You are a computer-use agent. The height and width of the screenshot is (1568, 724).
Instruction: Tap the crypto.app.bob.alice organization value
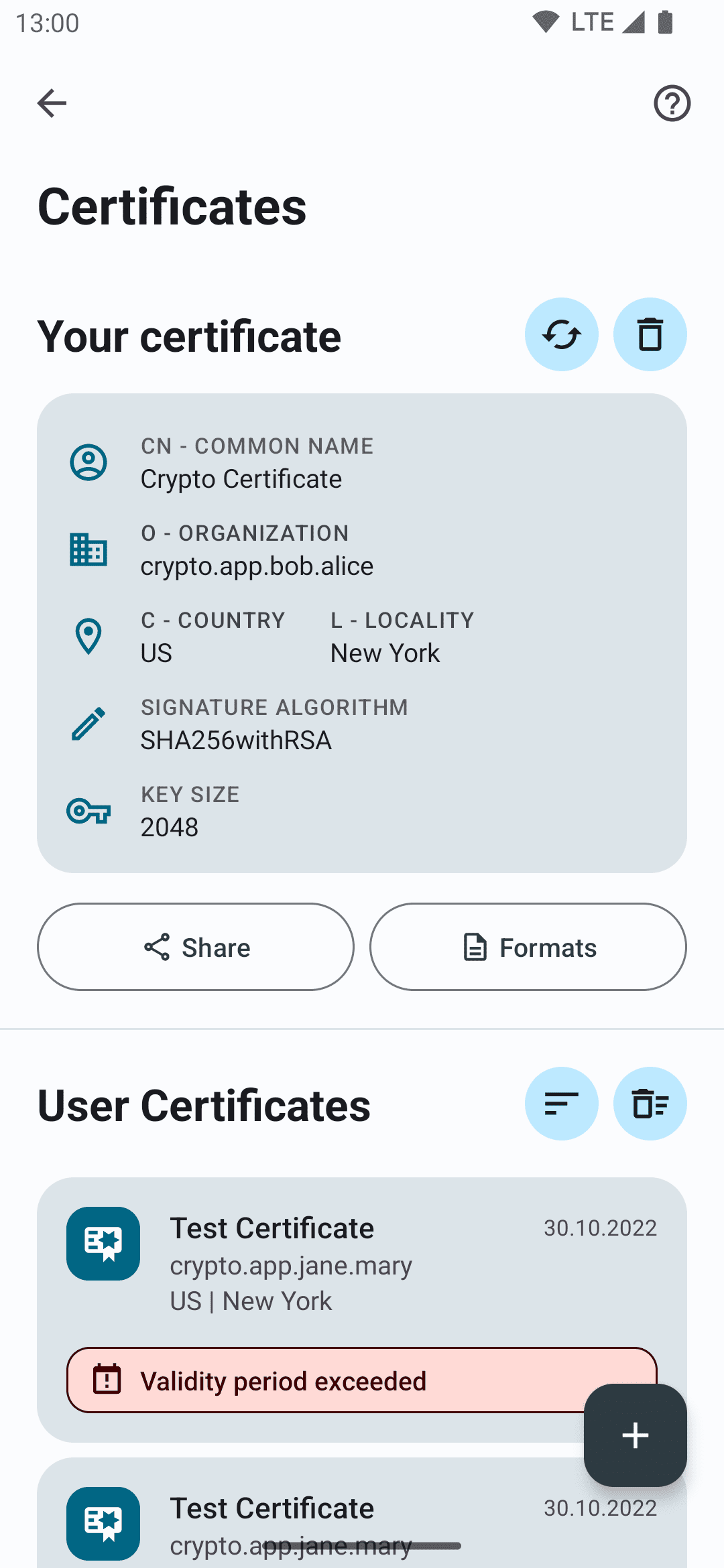(x=257, y=566)
